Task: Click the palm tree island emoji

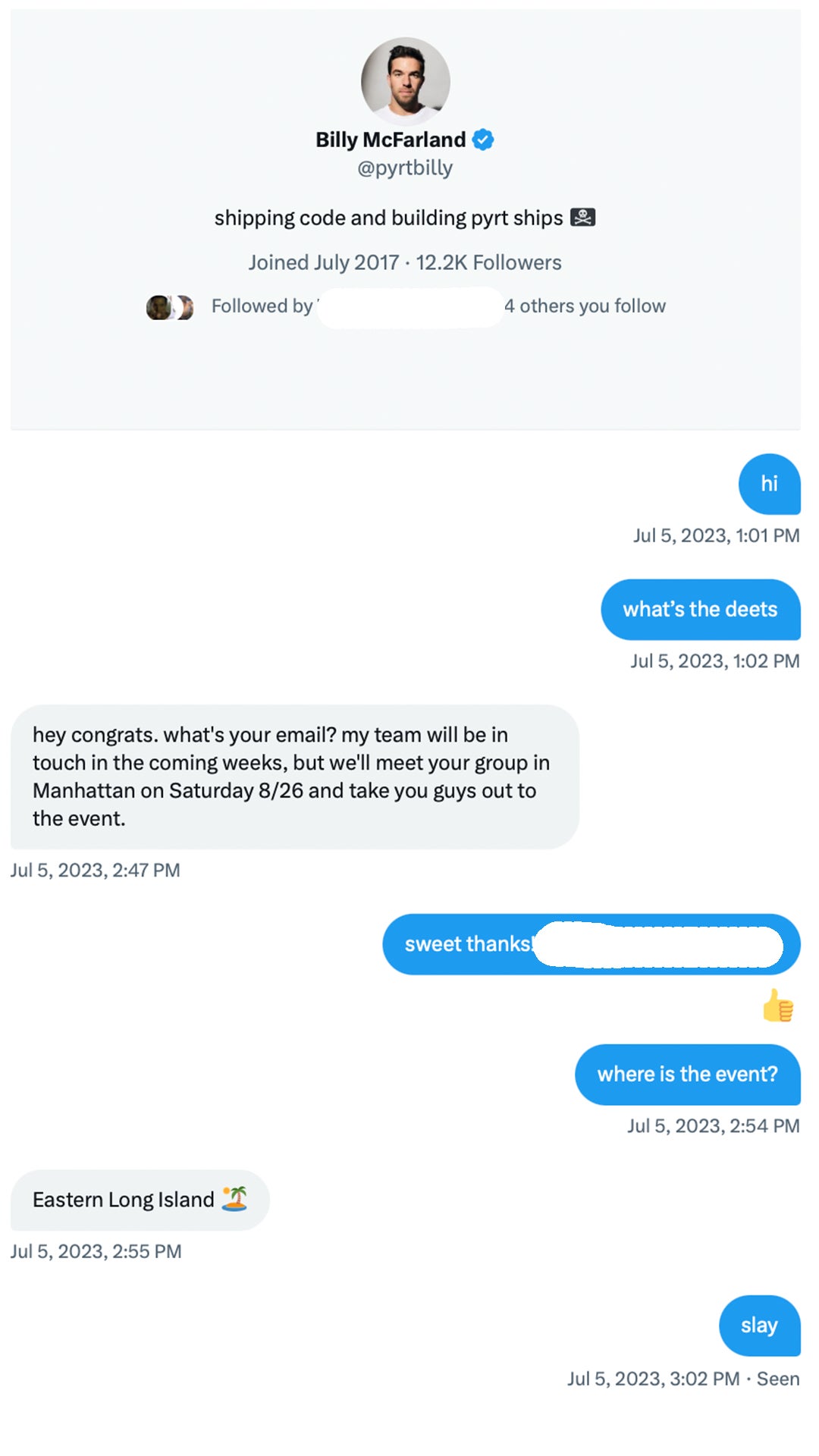Action: point(235,1198)
